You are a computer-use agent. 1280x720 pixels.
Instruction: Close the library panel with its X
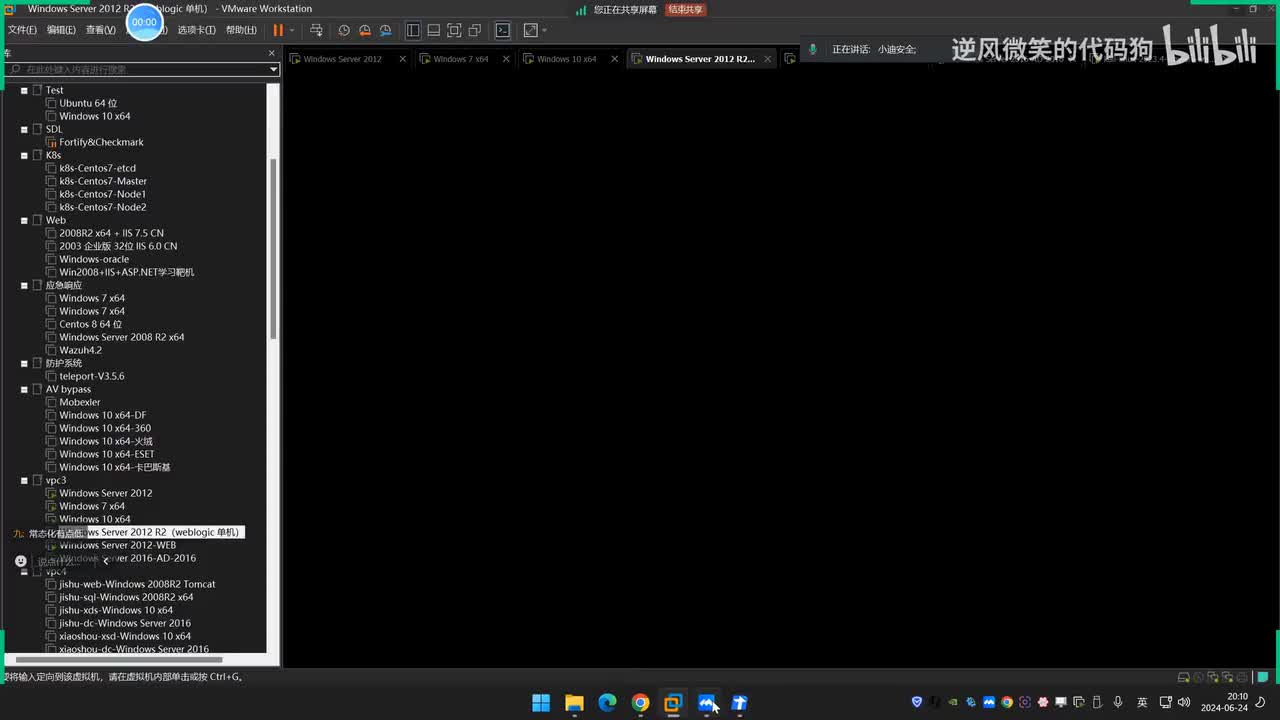point(271,53)
